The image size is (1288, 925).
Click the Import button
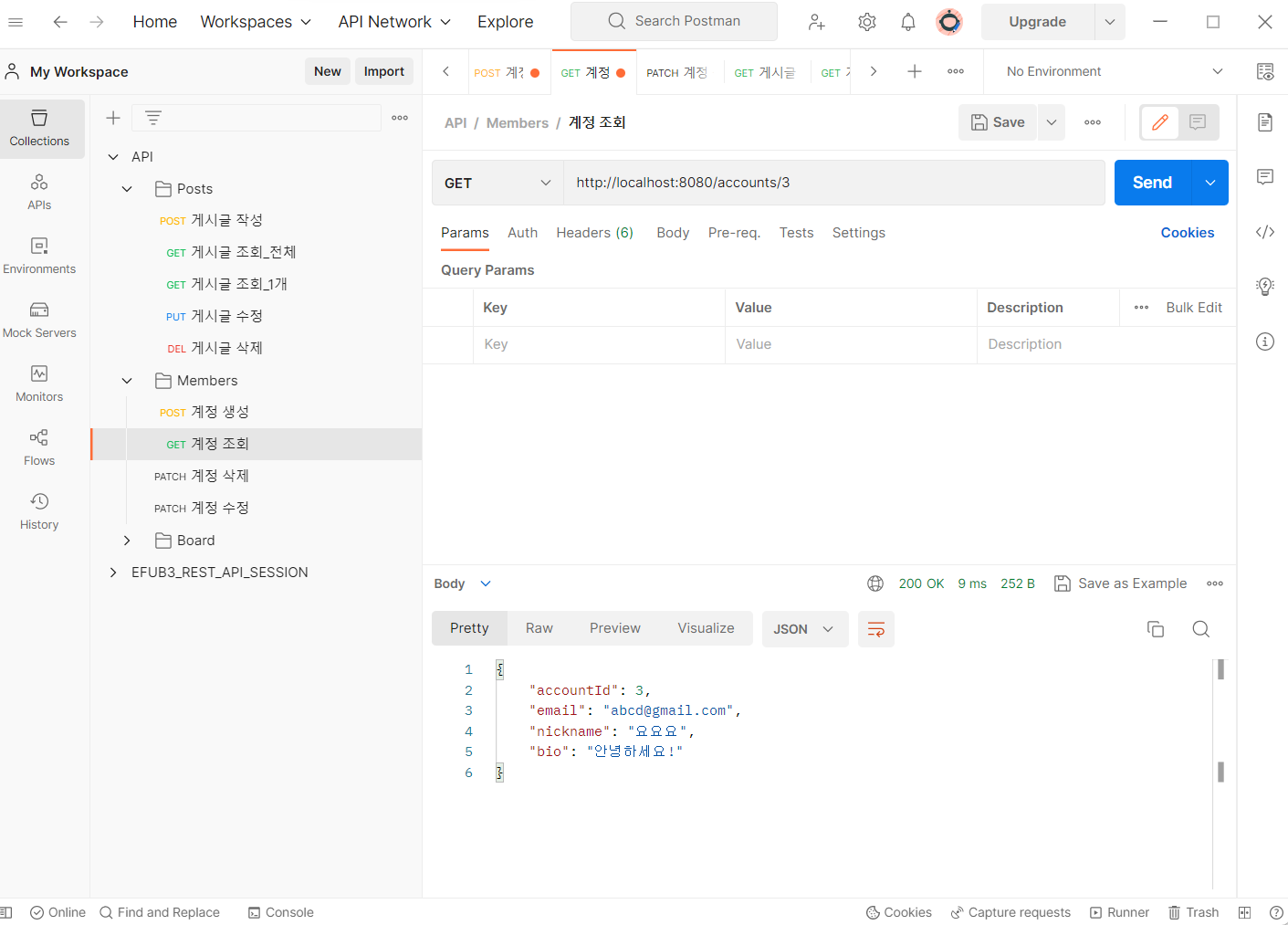point(384,71)
